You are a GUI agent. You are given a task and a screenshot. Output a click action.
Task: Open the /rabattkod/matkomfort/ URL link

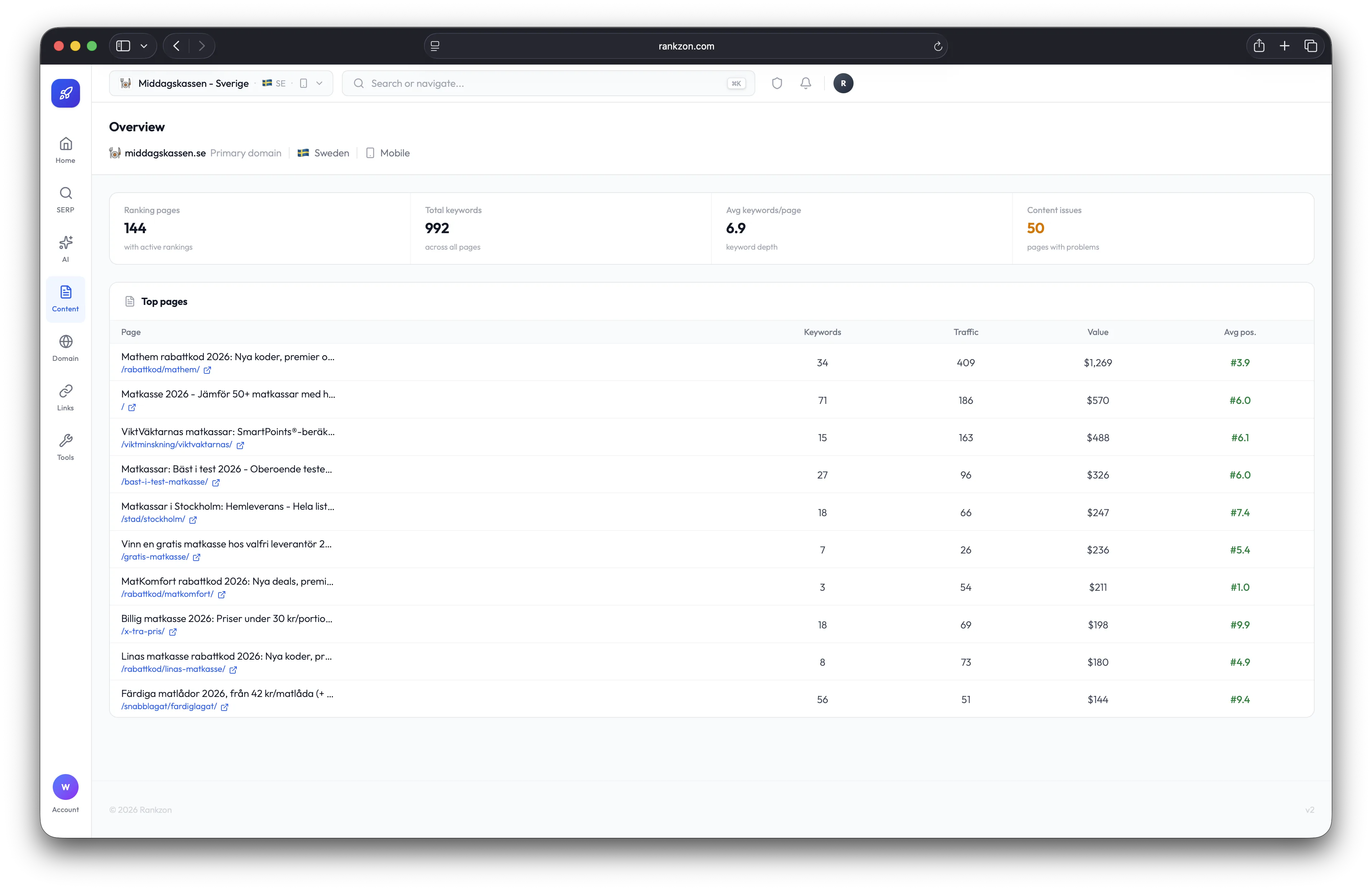pyautogui.click(x=167, y=594)
